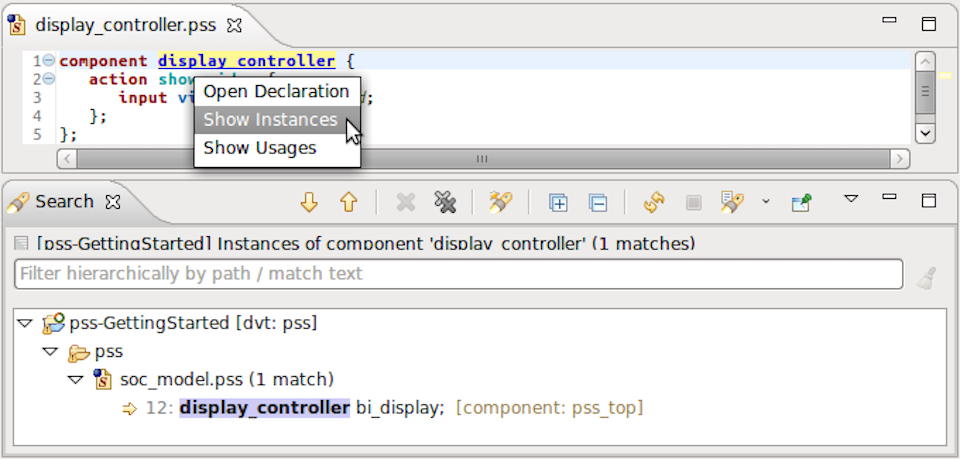Click the 'component' keyword on line 1
Image resolution: width=960 pixels, height=459 pixels.
(103, 61)
